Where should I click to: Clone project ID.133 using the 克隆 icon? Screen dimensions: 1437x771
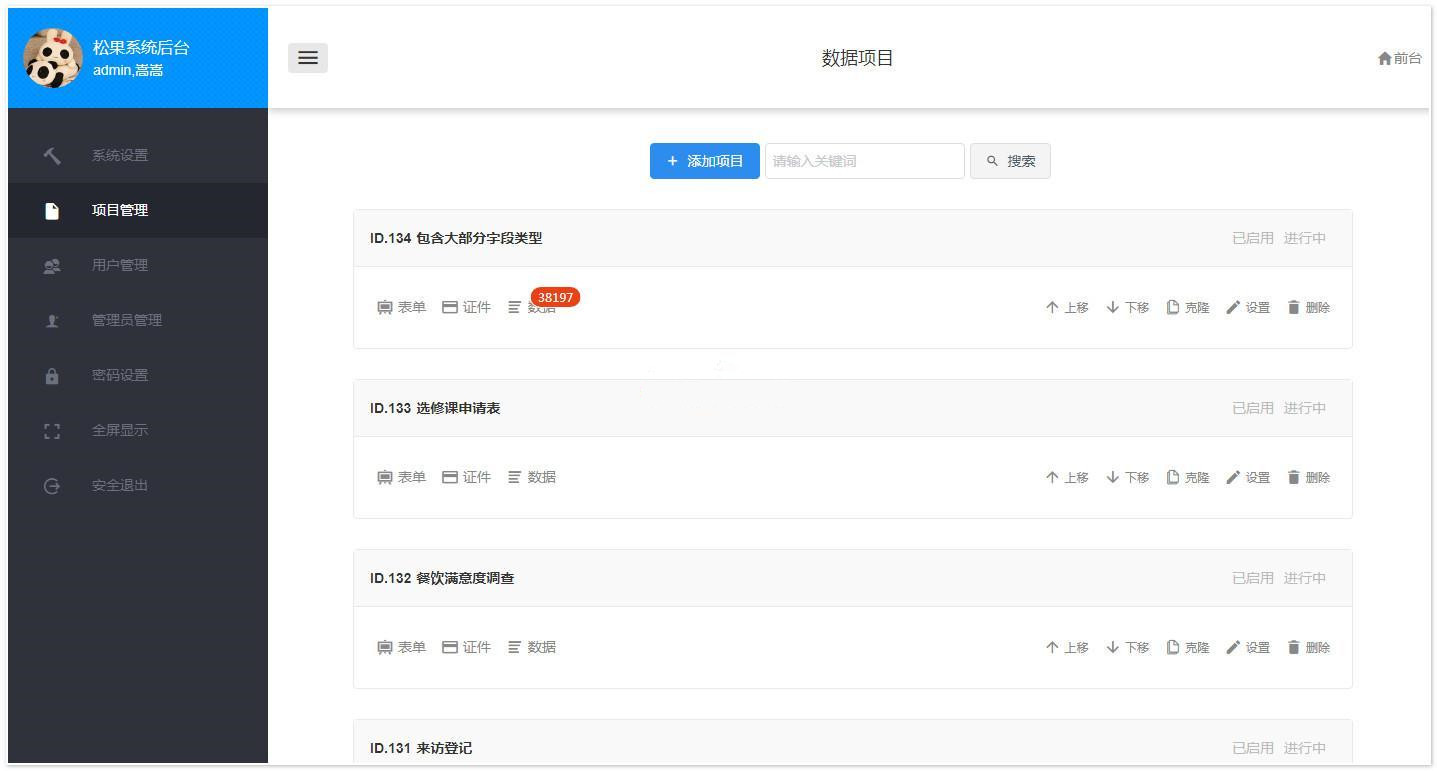tap(1187, 477)
